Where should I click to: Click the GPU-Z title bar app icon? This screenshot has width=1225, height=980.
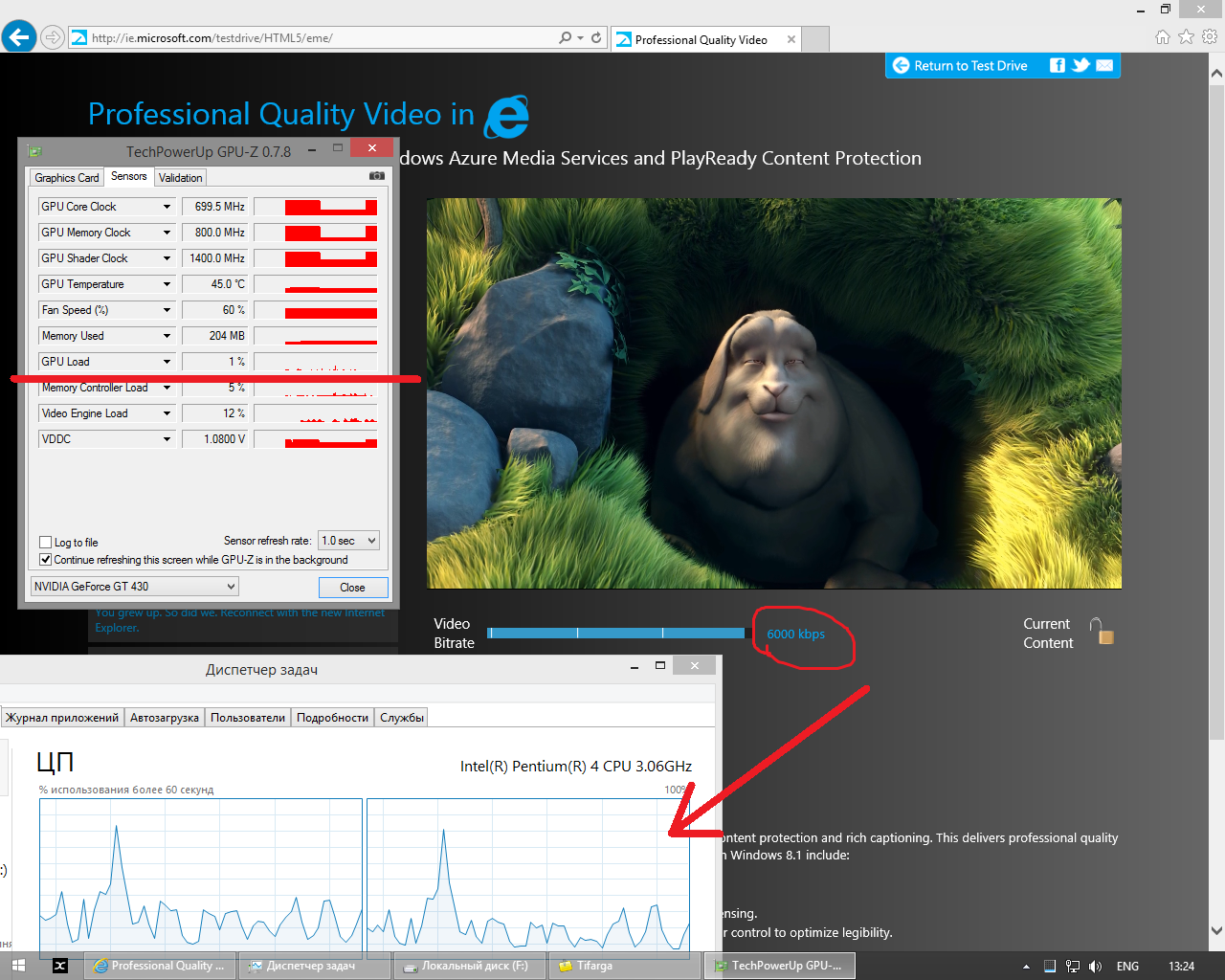(x=35, y=150)
